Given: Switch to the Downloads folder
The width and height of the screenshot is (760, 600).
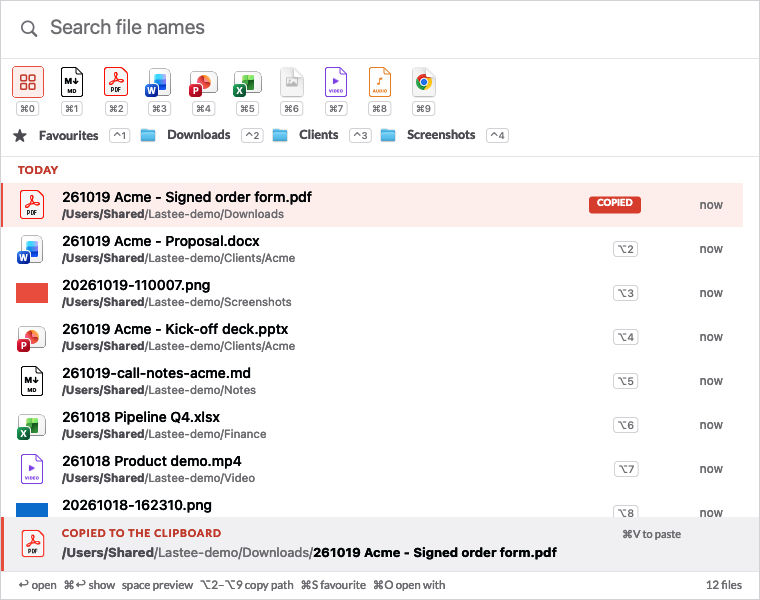Looking at the screenshot, I should click(x=199, y=135).
